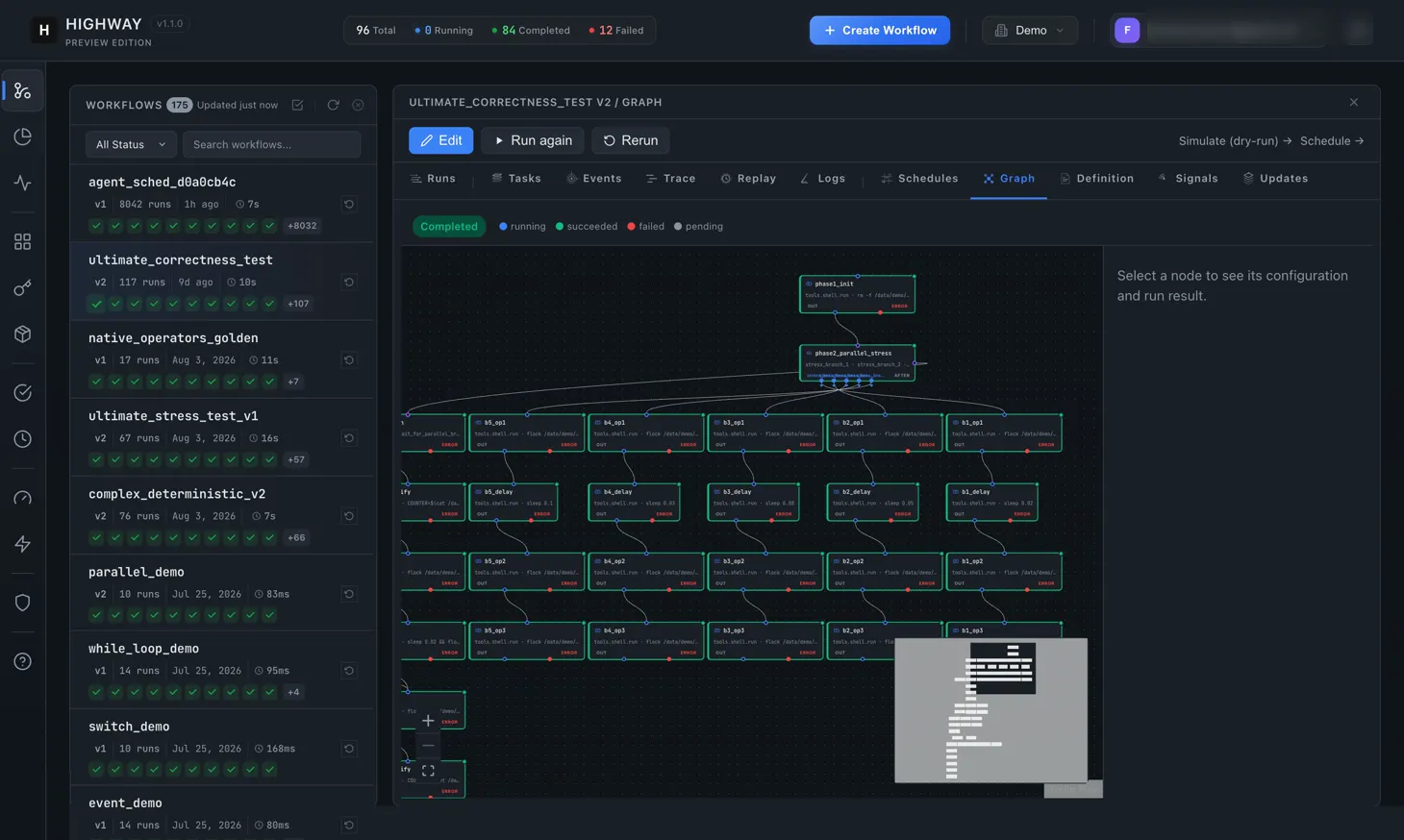Screen dimensions: 1404x840
Task: Select the phase1_init node
Action: 857,294
